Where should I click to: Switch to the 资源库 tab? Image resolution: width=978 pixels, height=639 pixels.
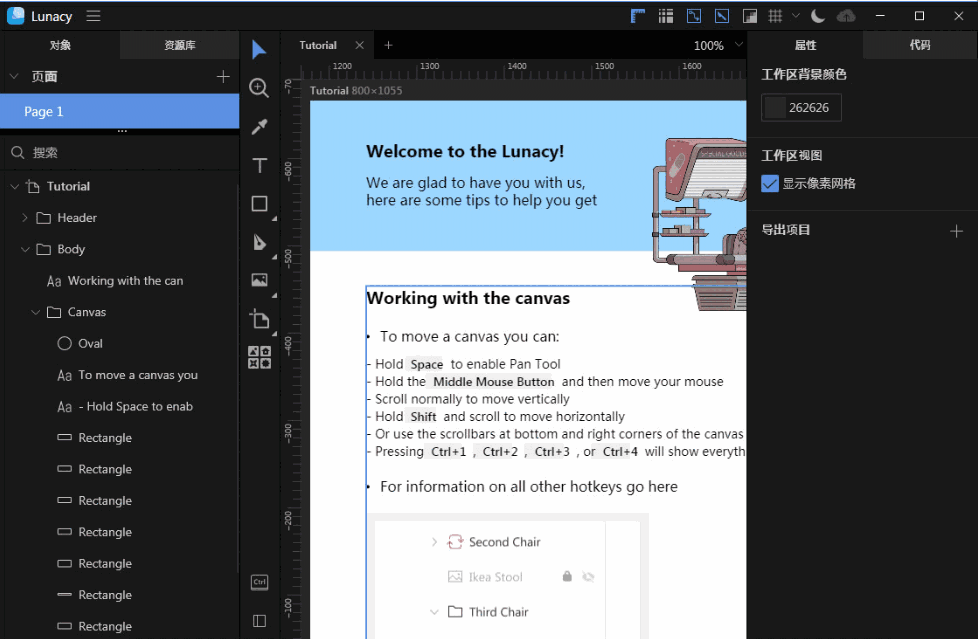point(180,45)
